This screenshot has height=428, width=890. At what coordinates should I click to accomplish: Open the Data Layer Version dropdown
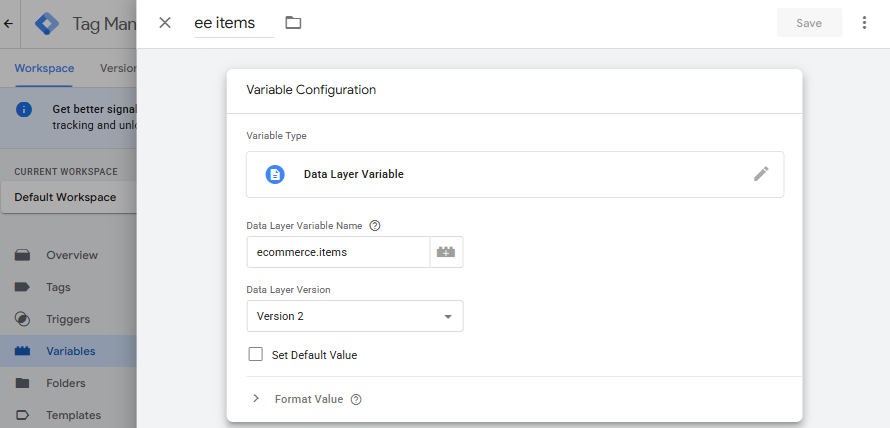coord(354,316)
